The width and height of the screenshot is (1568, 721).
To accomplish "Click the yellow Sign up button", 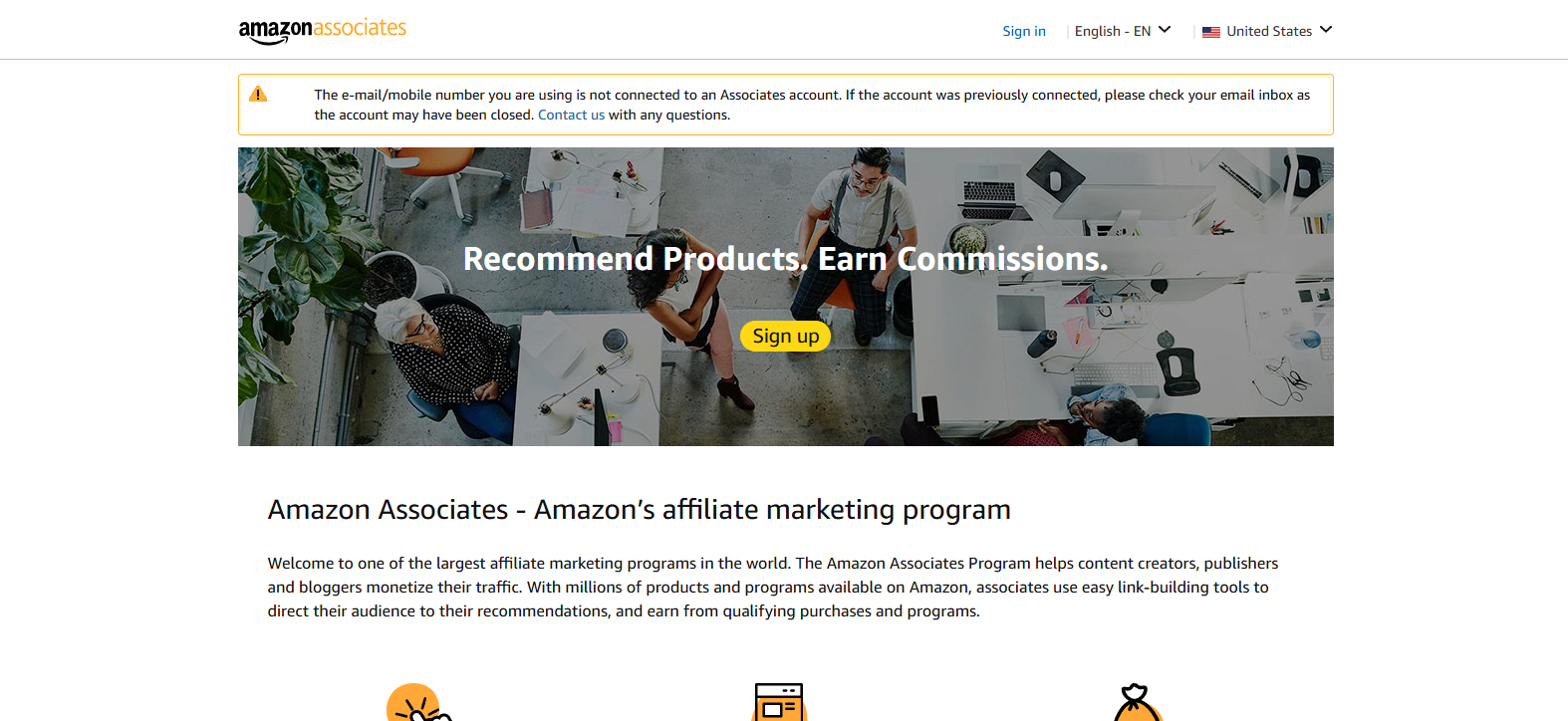I will tap(785, 336).
